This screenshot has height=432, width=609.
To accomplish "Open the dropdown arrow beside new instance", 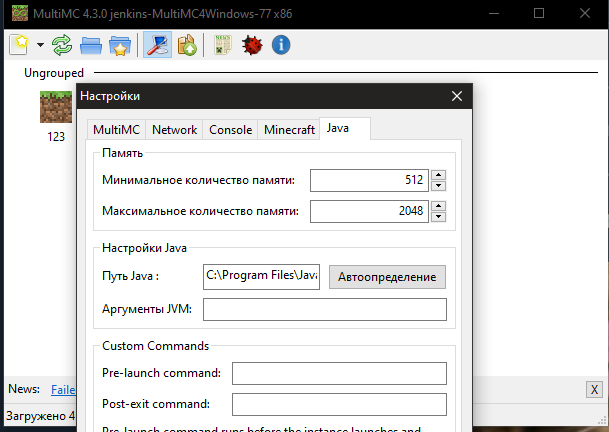I will (40, 45).
